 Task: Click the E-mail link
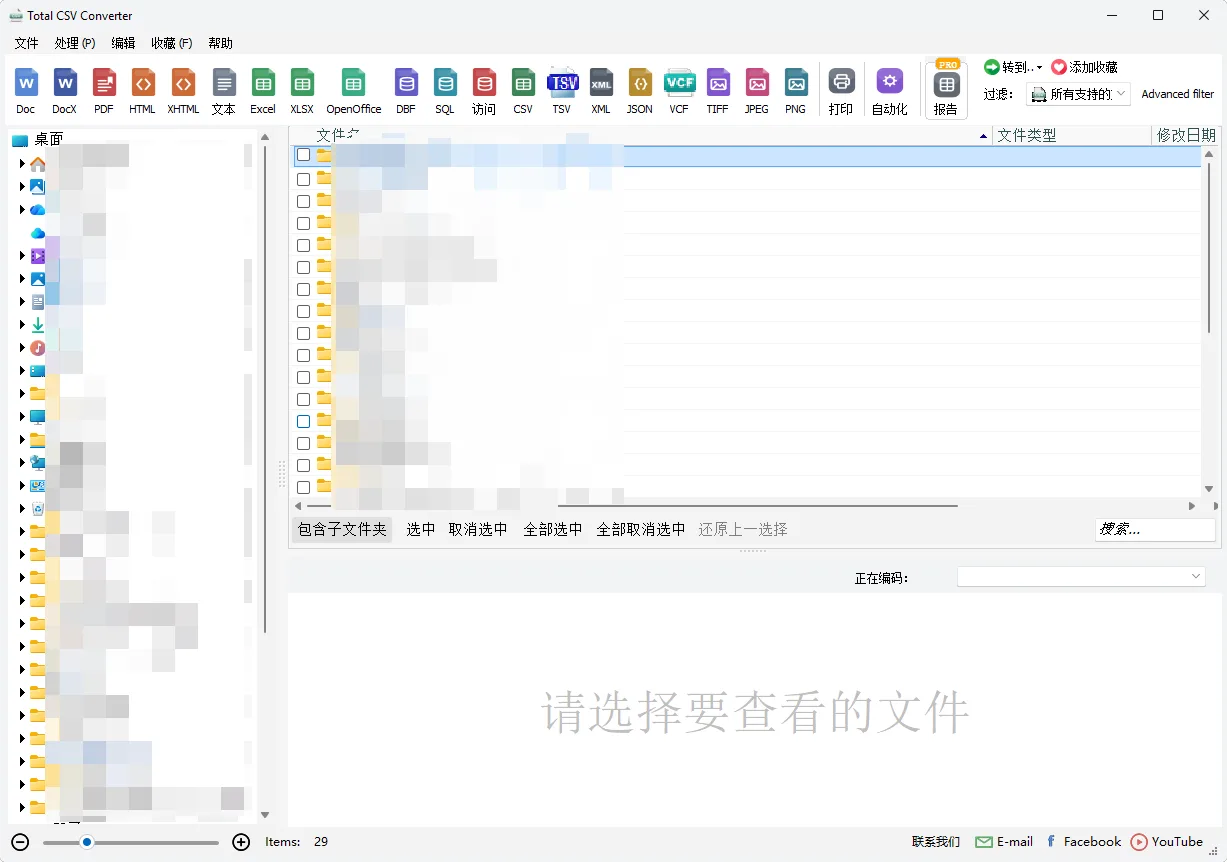click(x=1004, y=842)
